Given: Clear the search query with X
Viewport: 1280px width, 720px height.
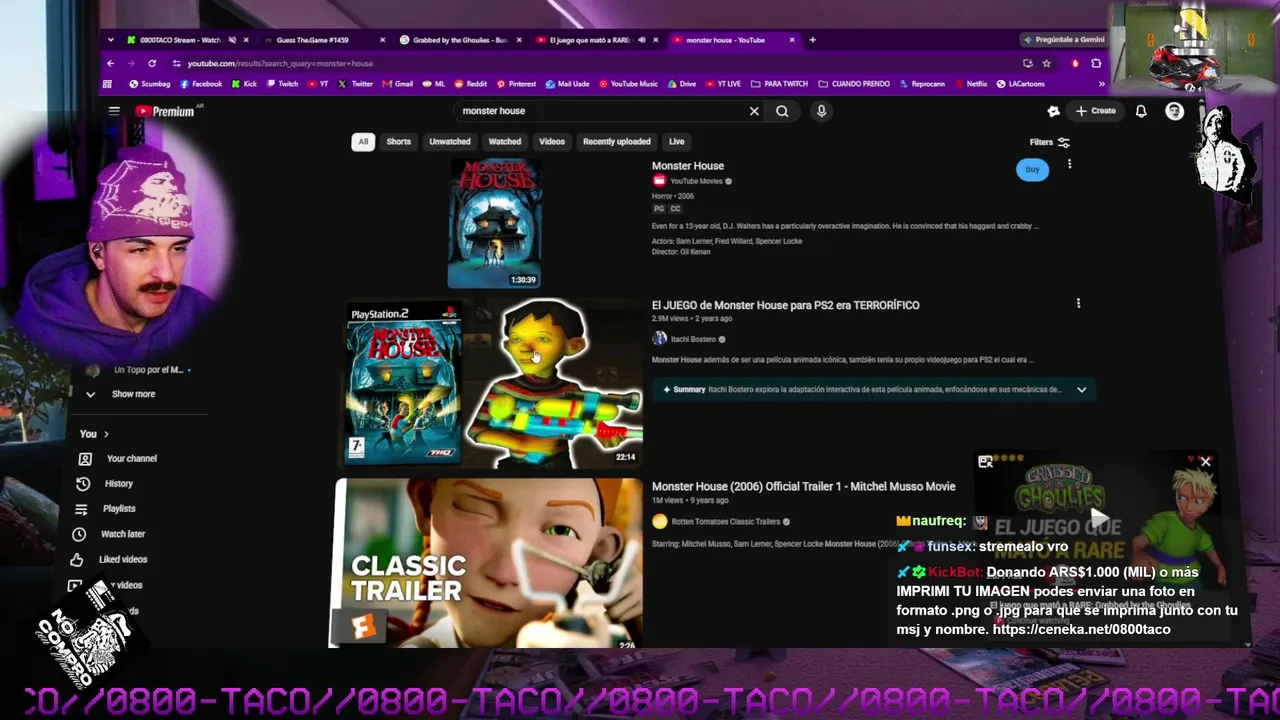Looking at the screenshot, I should point(754,111).
